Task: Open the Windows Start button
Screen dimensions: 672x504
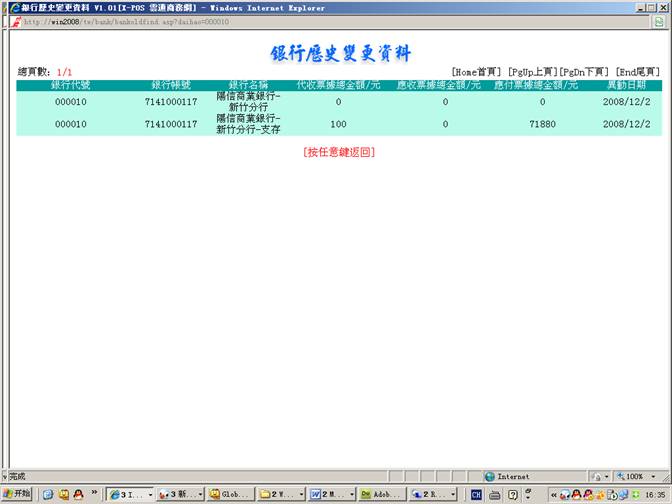Action: [17, 494]
